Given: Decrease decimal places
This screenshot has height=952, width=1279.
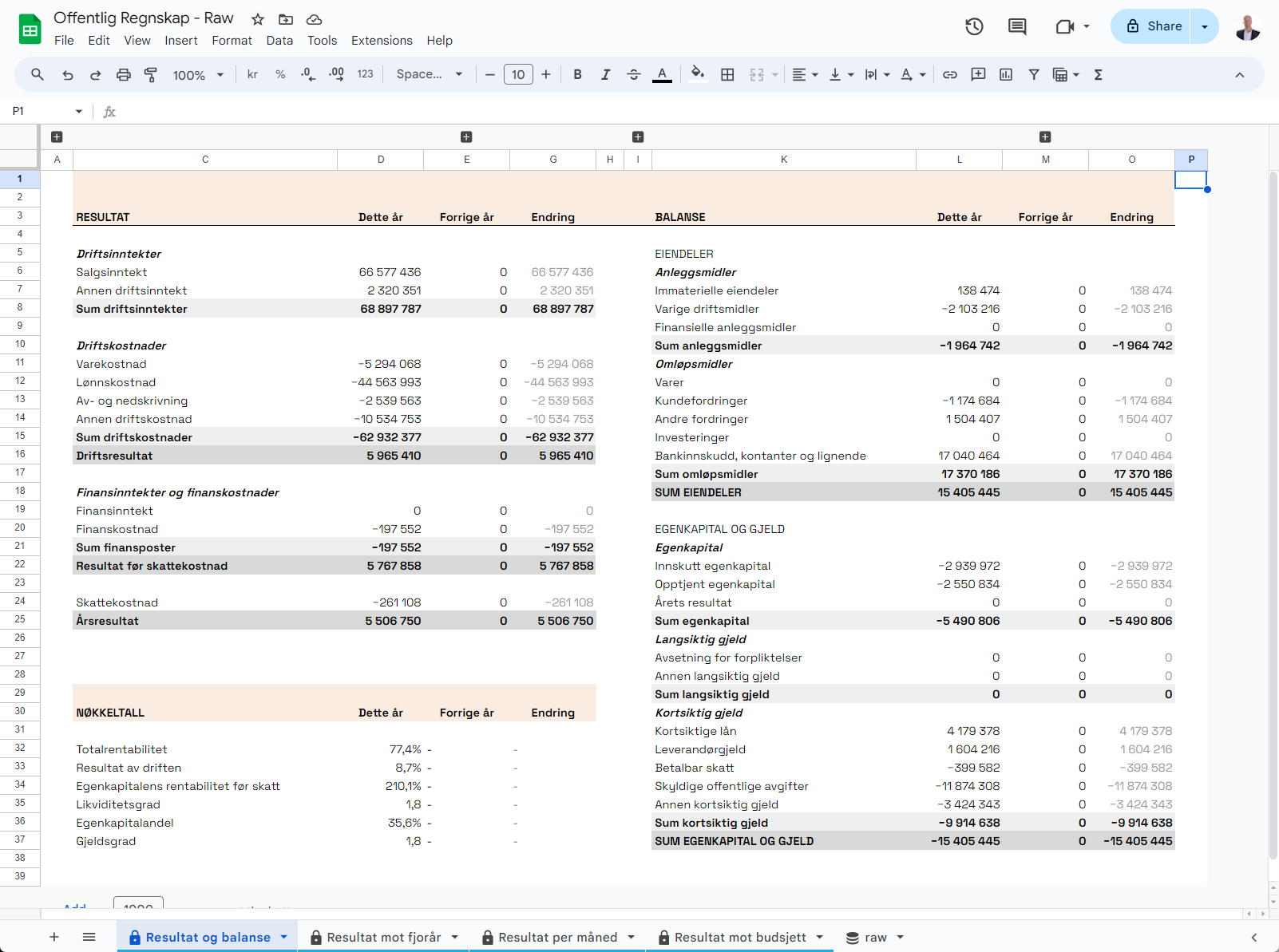Looking at the screenshot, I should click(x=308, y=74).
